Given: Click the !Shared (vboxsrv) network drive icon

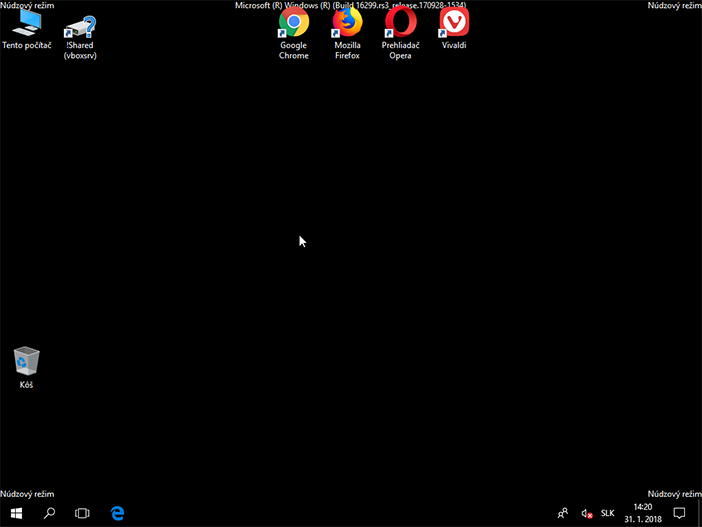Looking at the screenshot, I should click(80, 25).
